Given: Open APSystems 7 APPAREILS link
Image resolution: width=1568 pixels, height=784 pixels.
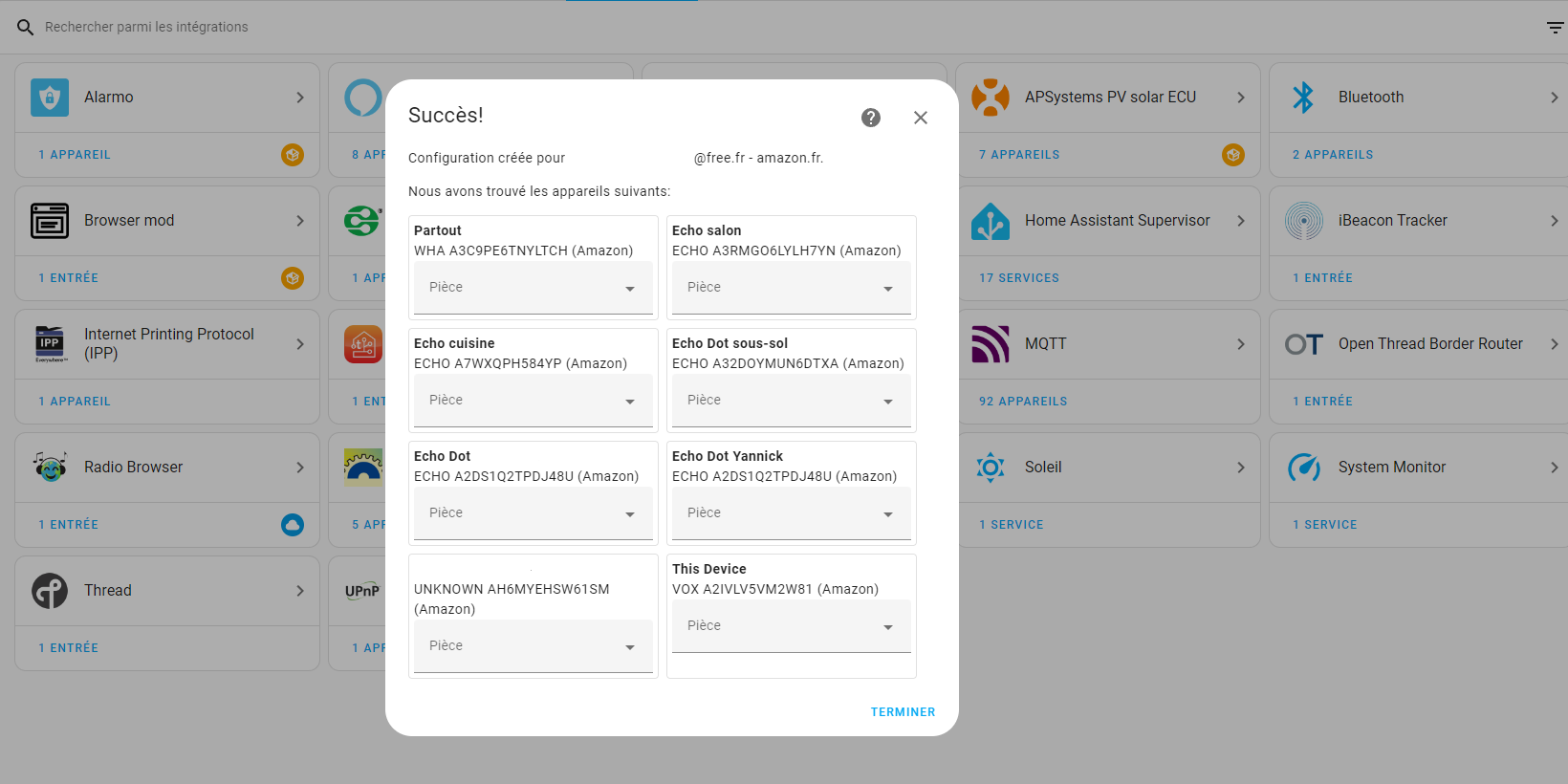Looking at the screenshot, I should tap(1019, 155).
